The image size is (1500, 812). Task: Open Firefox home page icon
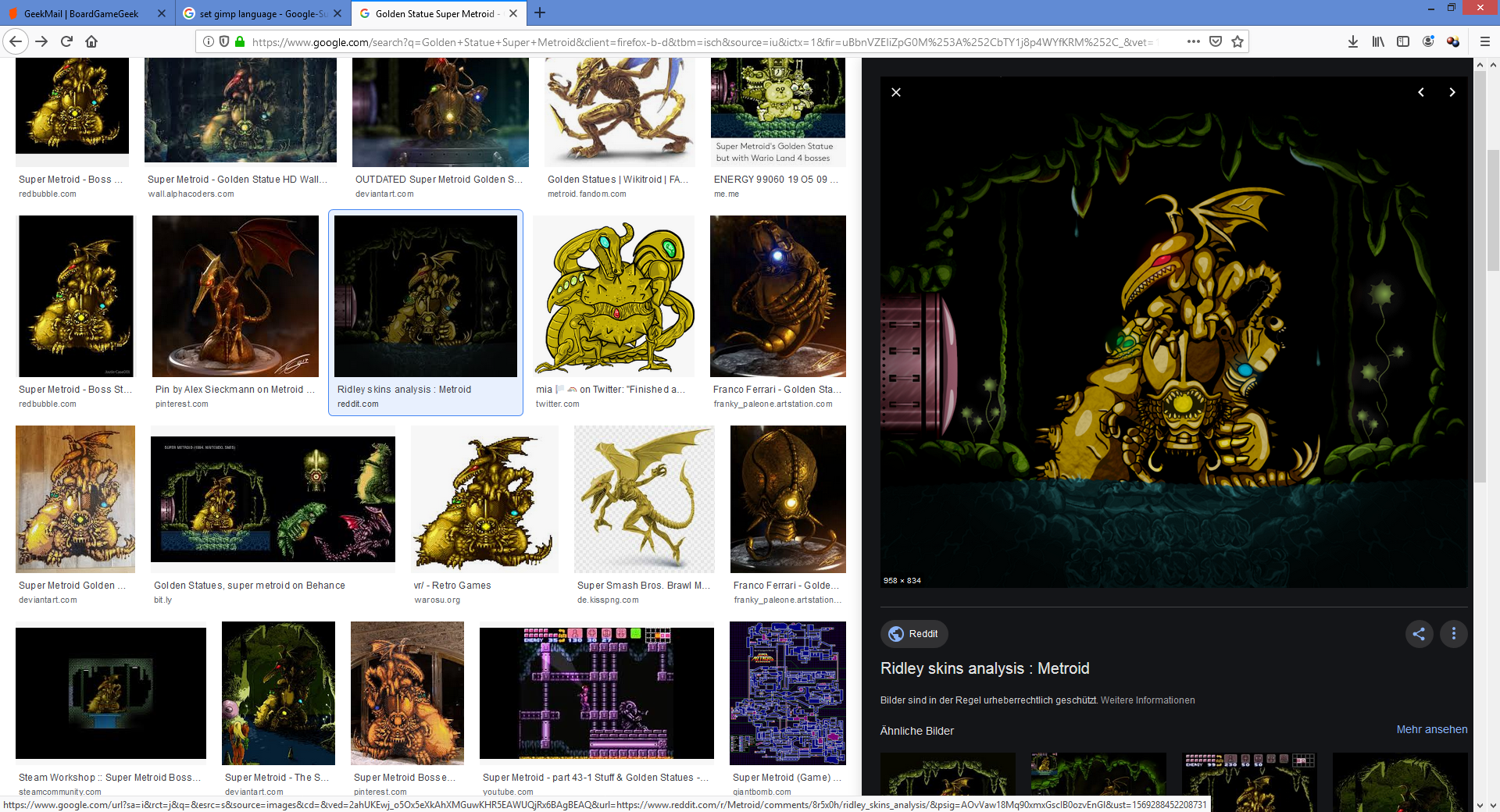(x=91, y=41)
